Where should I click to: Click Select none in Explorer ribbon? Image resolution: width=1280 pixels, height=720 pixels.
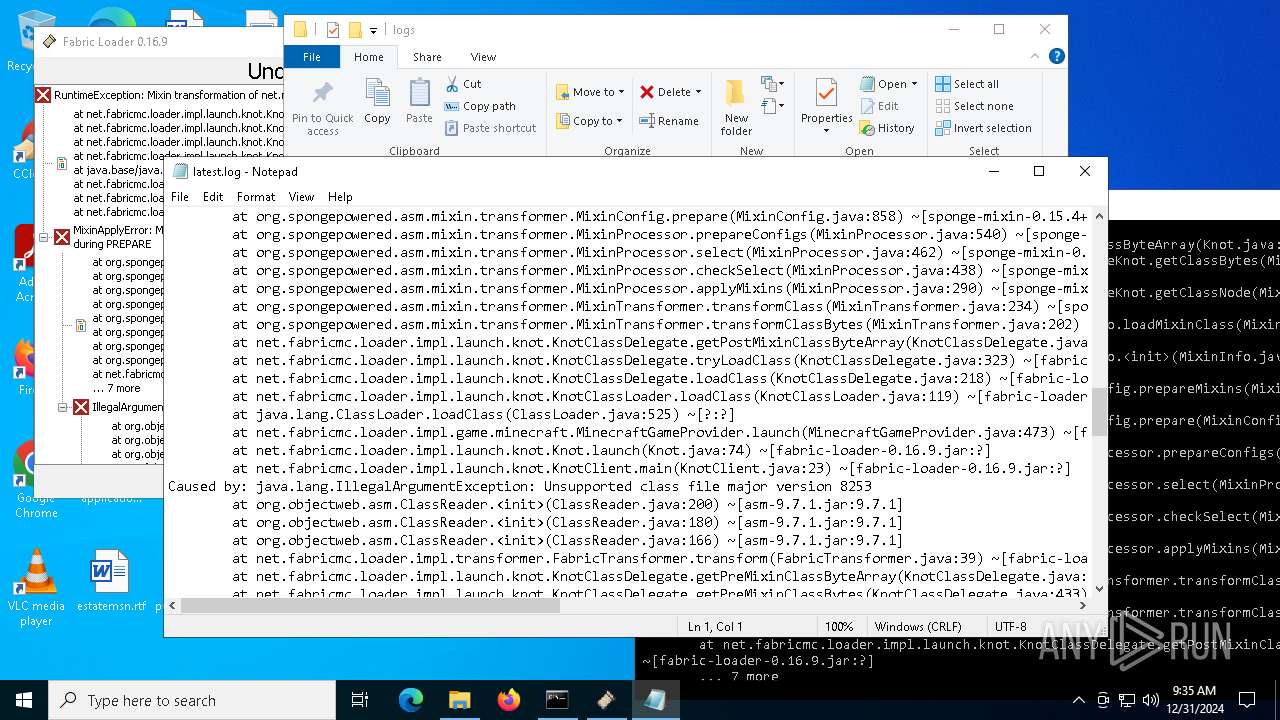974,106
